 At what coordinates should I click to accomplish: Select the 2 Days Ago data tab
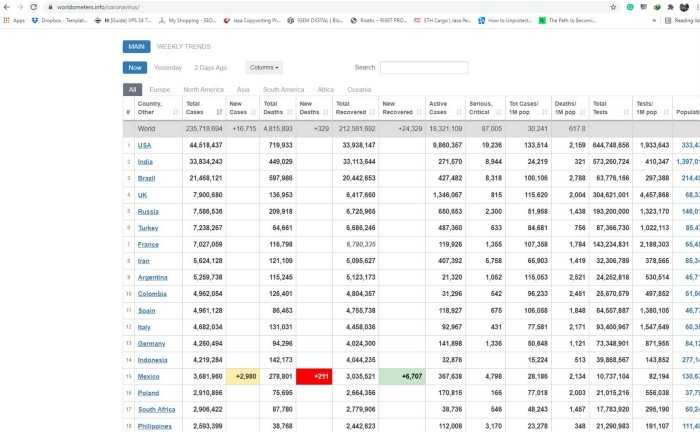click(211, 68)
